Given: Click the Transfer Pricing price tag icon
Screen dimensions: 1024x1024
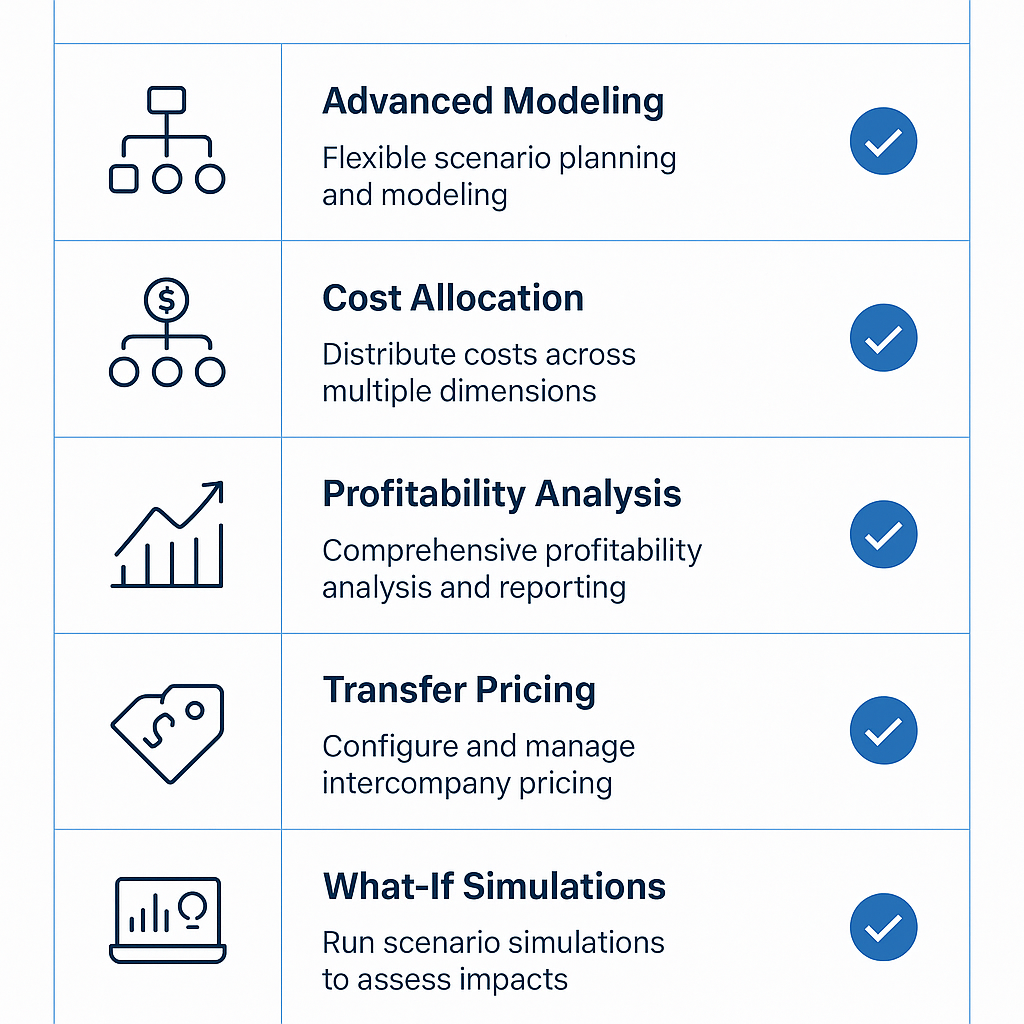Looking at the screenshot, I should point(167,731).
